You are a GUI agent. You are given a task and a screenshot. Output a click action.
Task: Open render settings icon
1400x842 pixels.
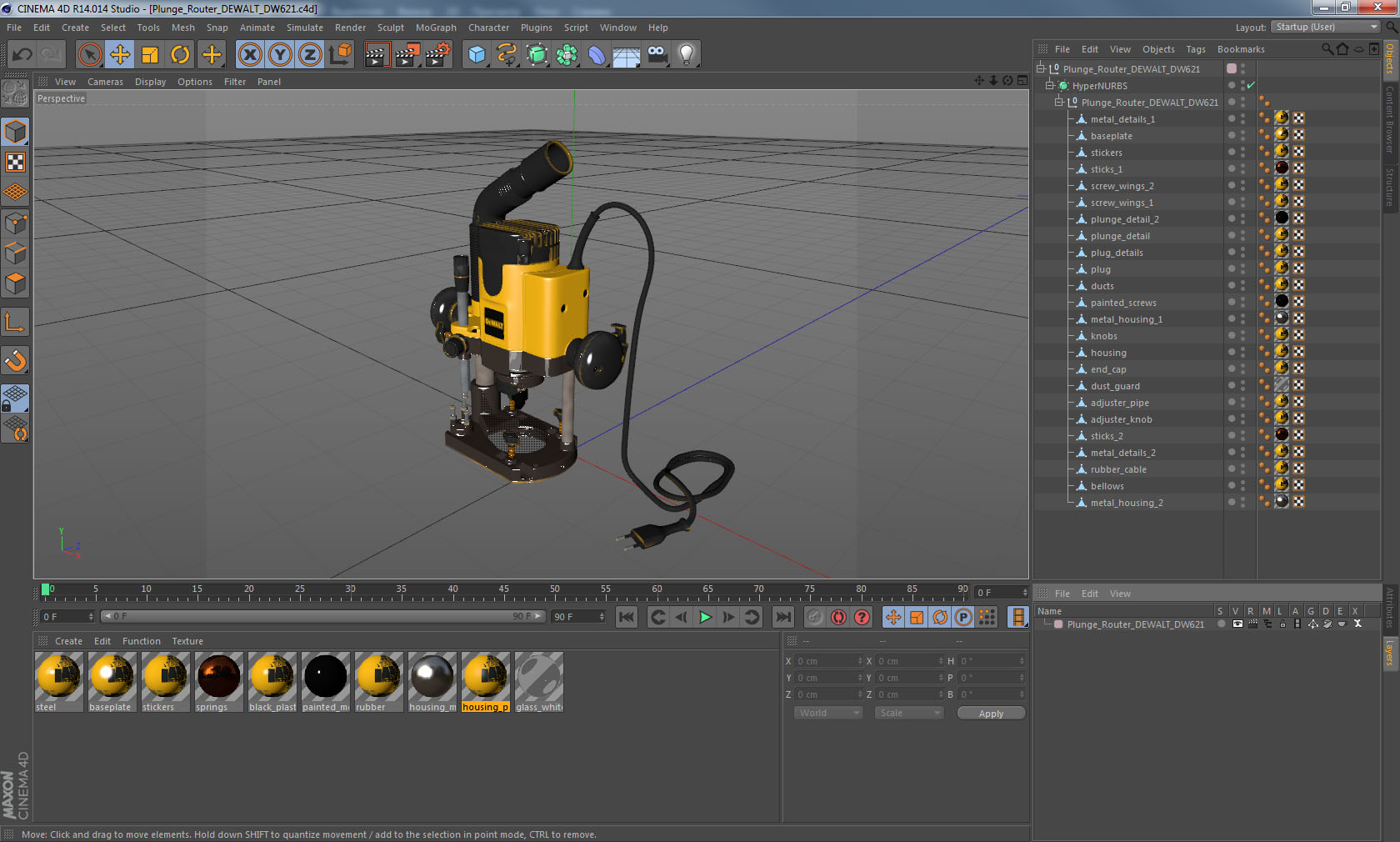(437, 55)
